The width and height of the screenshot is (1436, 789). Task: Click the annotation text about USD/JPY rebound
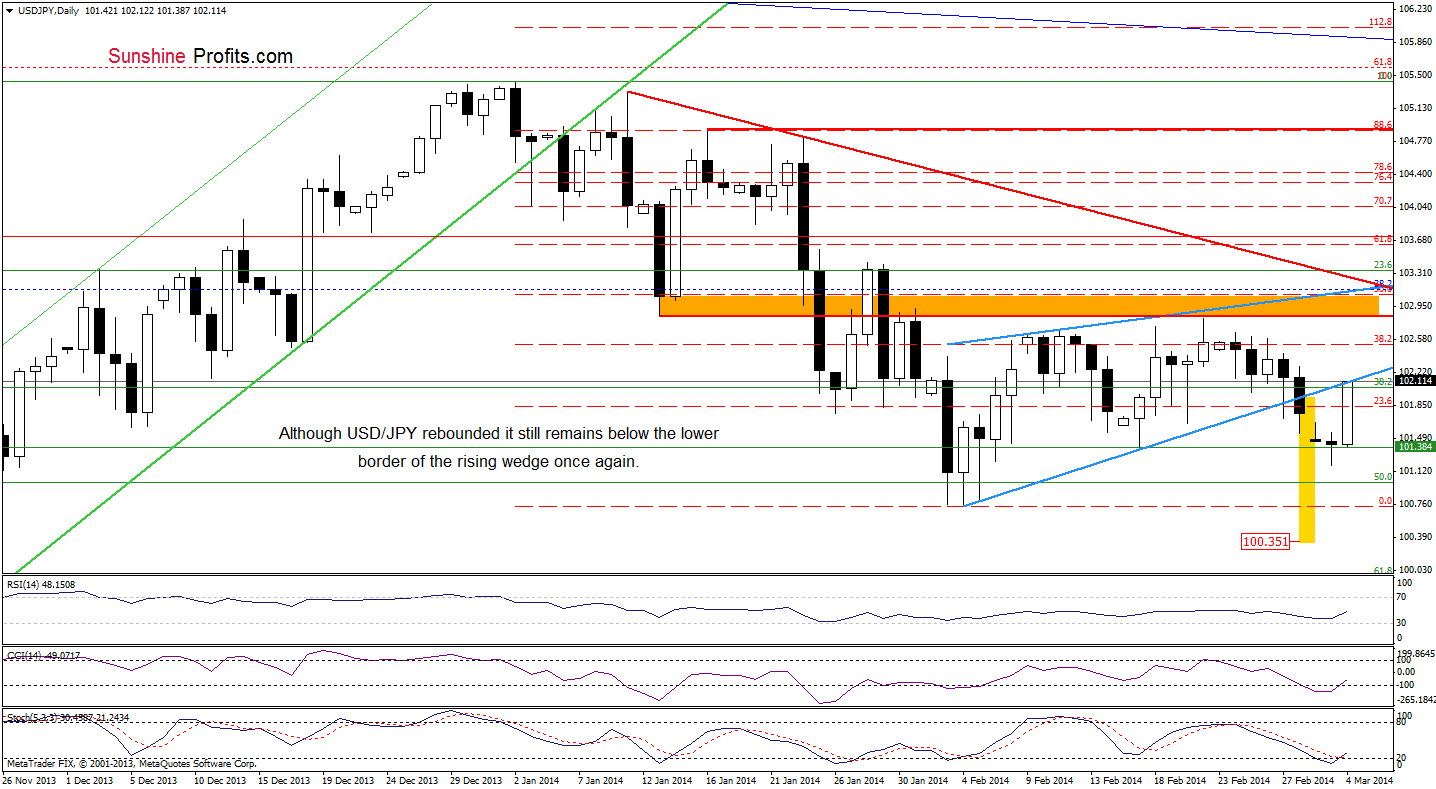498,448
